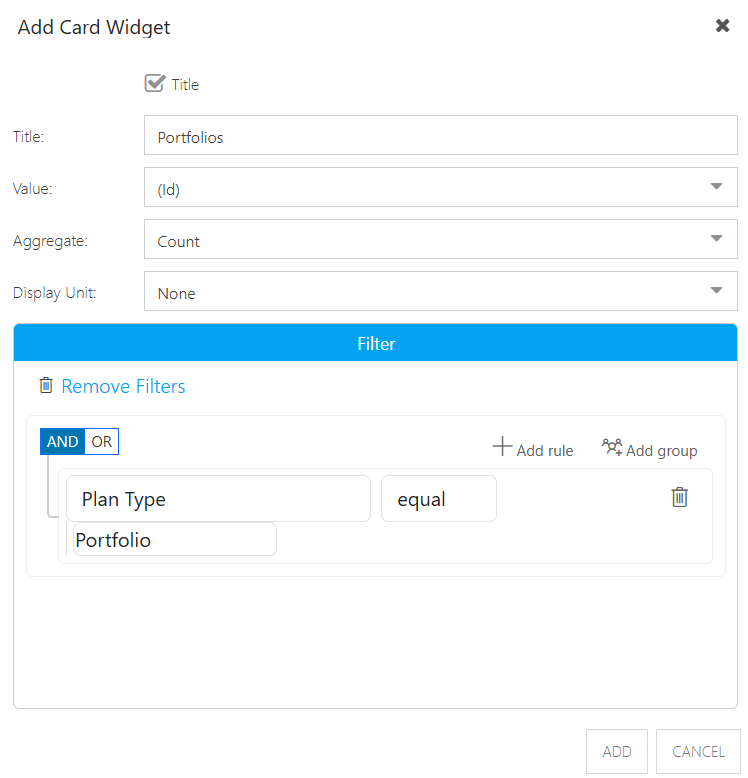The width and height of the screenshot is (748, 778).
Task: Delete the Plan Type rule with the trash icon
Action: [x=680, y=497]
